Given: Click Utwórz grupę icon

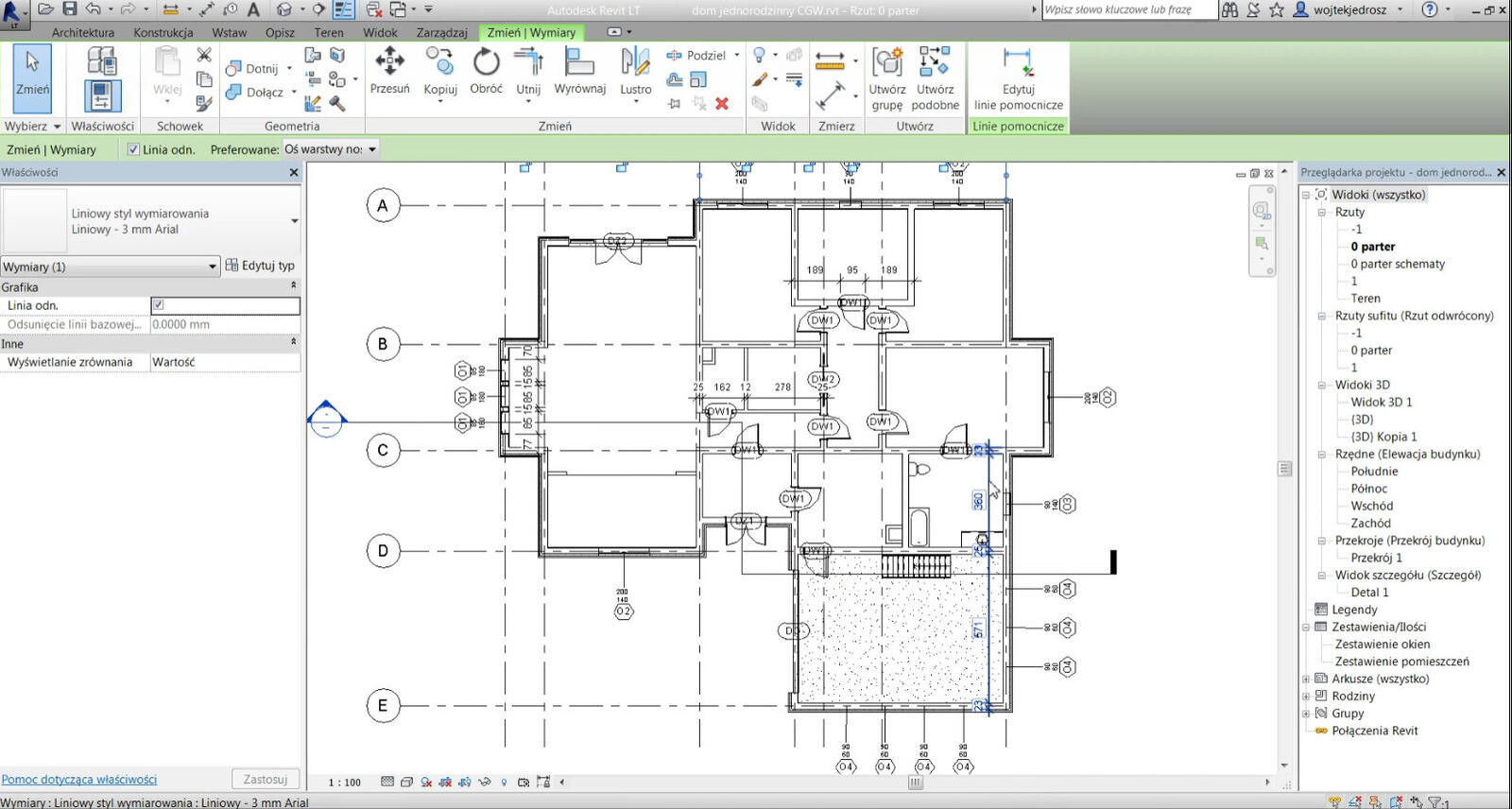Looking at the screenshot, I should coord(886,63).
